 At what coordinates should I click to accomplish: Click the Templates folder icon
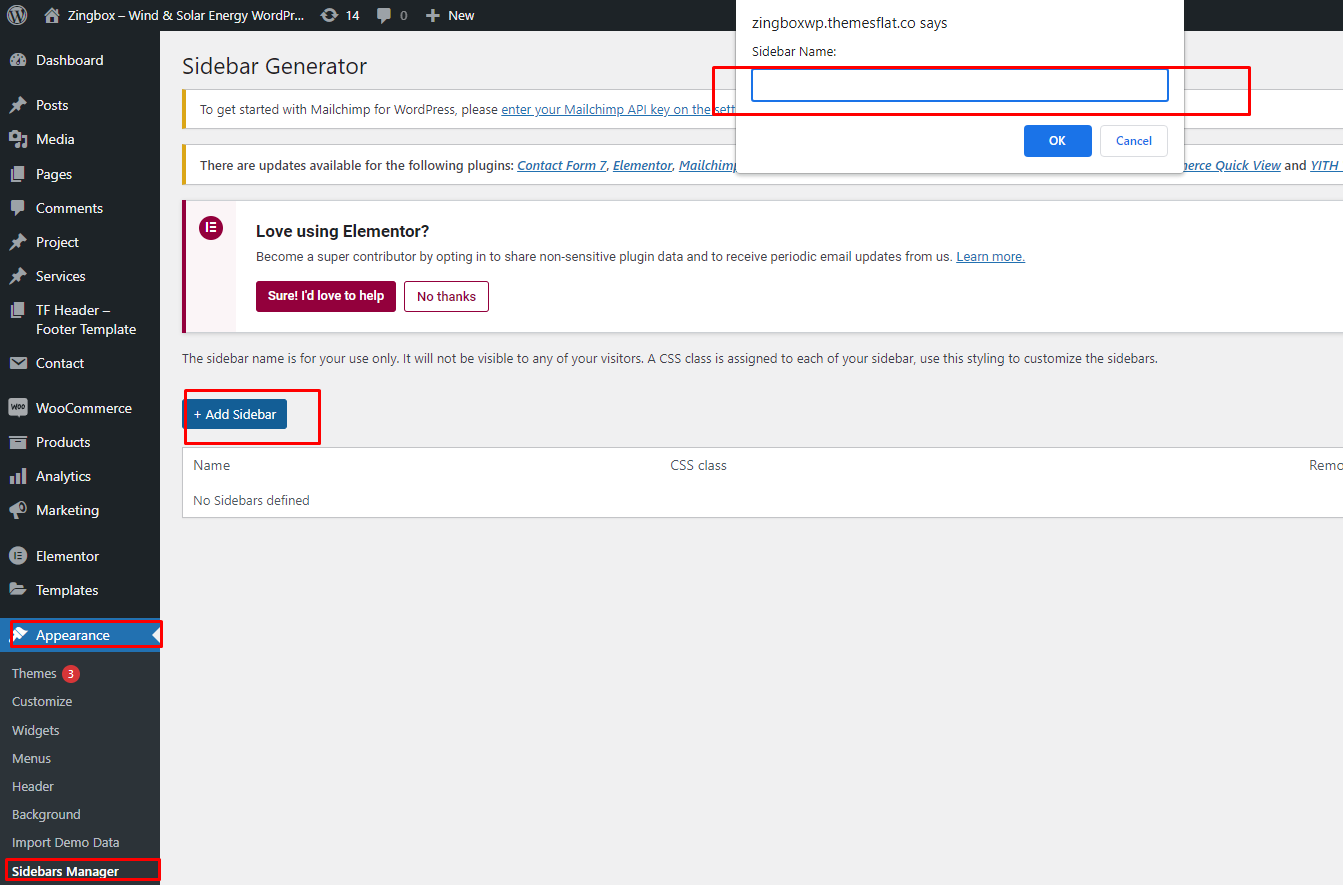[18, 590]
